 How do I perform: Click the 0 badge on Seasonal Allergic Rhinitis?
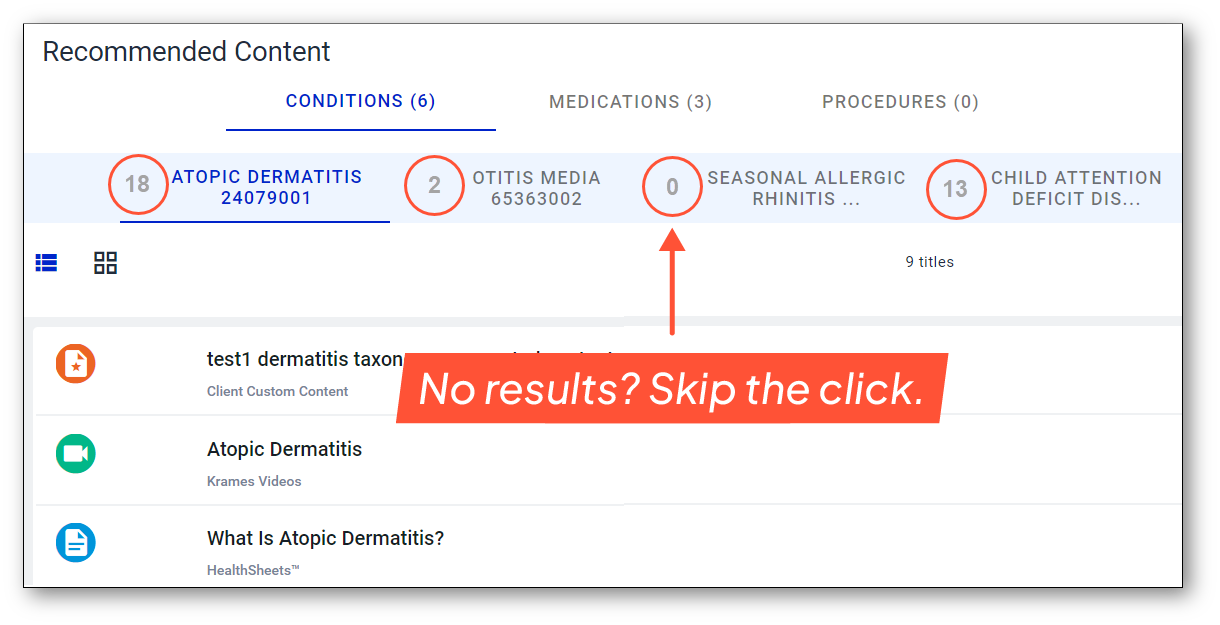pyautogui.click(x=672, y=186)
